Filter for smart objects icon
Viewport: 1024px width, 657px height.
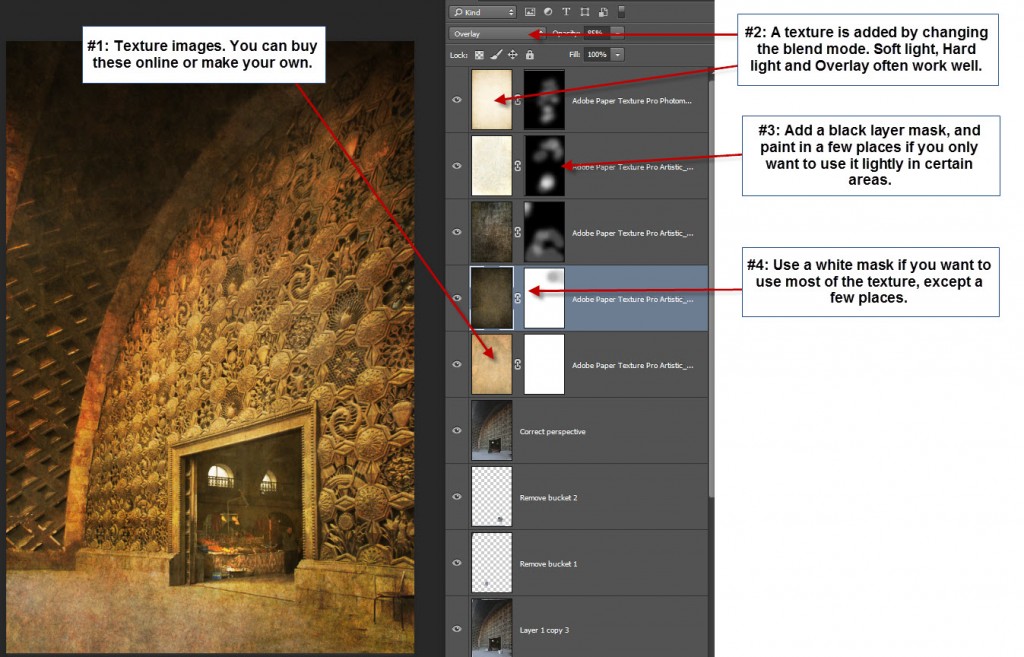[603, 12]
